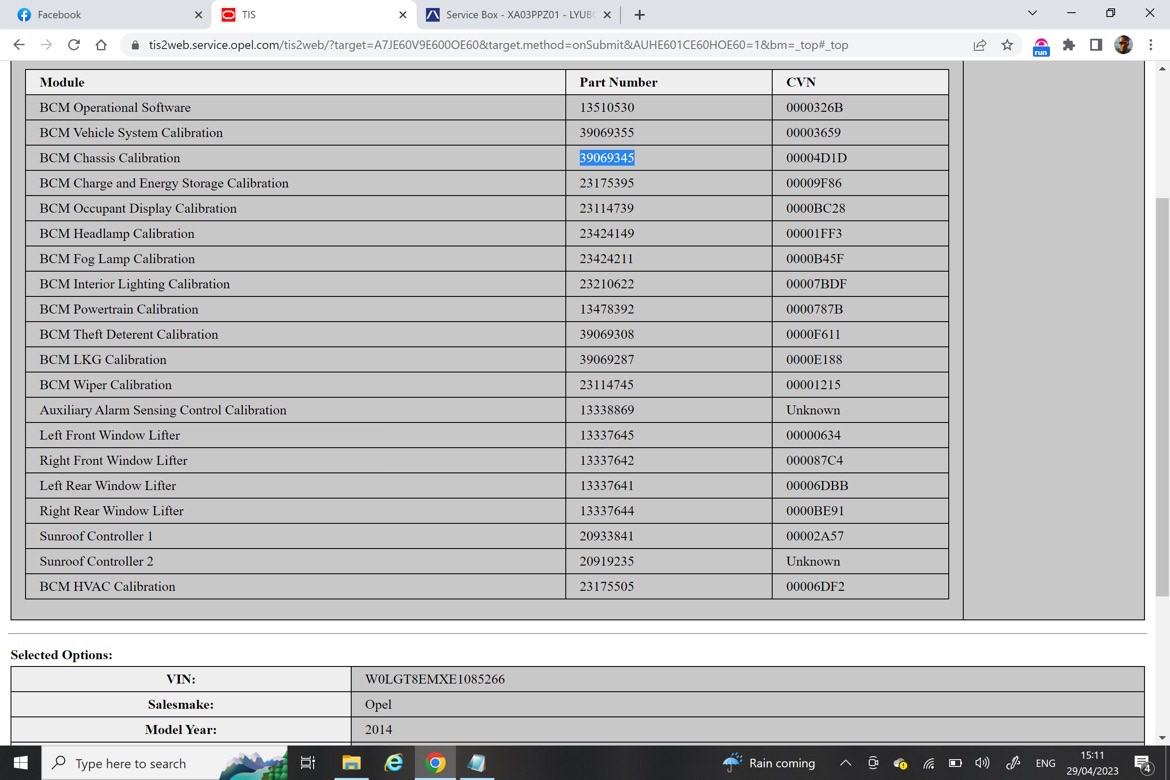Share this page icon in address bar
The height and width of the screenshot is (780, 1170).
(x=980, y=45)
